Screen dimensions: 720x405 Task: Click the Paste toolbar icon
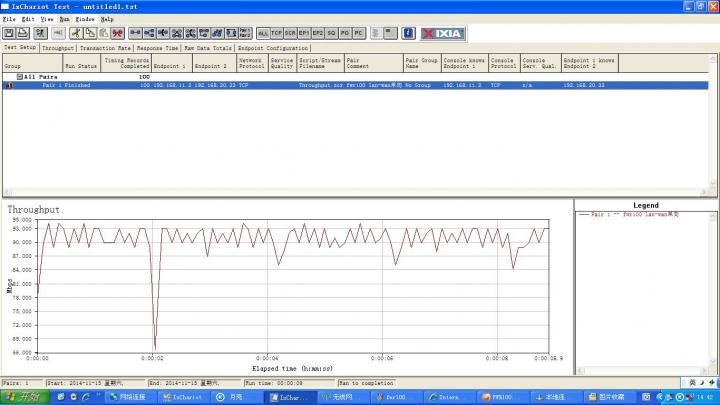coord(104,33)
